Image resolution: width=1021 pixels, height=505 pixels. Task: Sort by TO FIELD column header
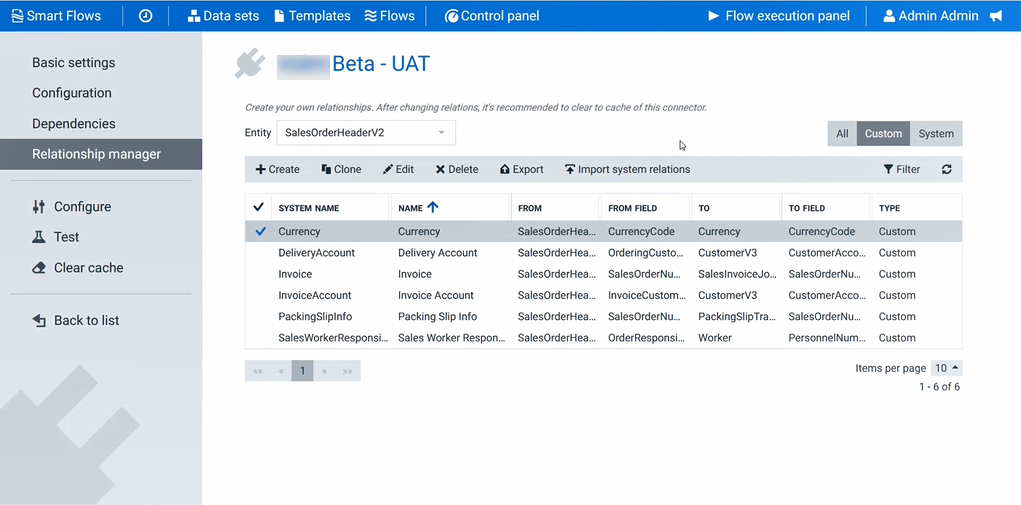click(x=807, y=208)
